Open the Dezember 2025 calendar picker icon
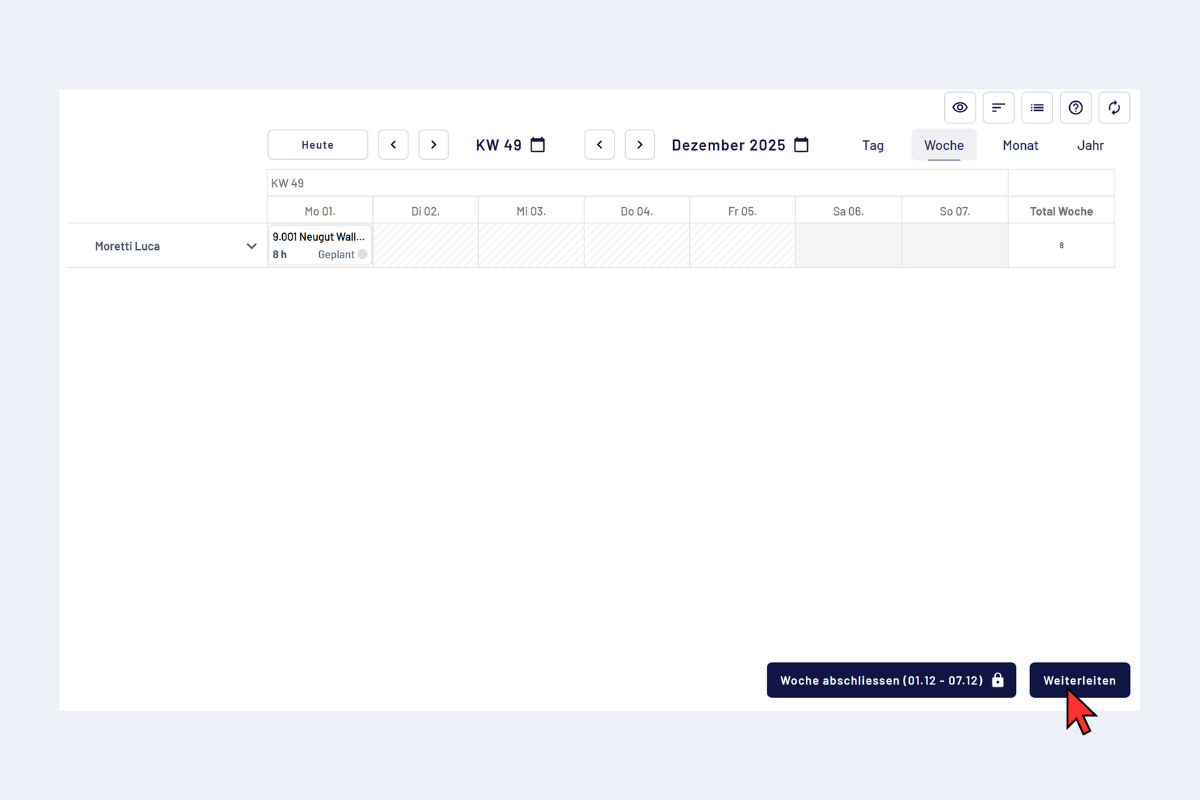 801,145
